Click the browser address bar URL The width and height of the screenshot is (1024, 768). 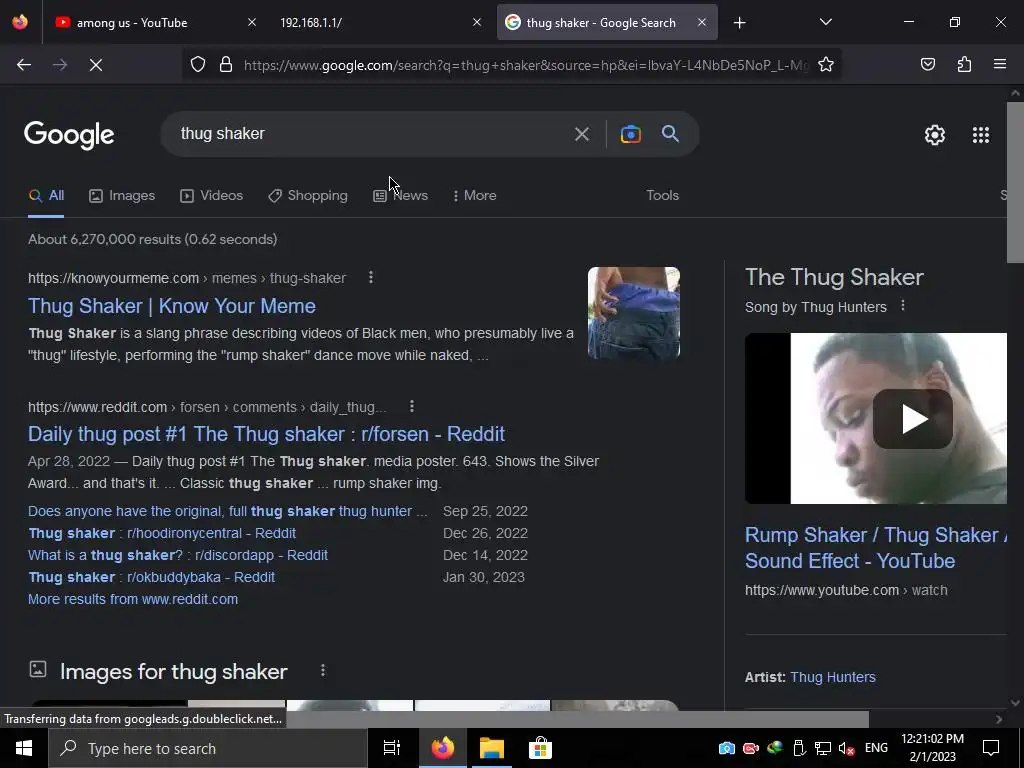[526, 65]
